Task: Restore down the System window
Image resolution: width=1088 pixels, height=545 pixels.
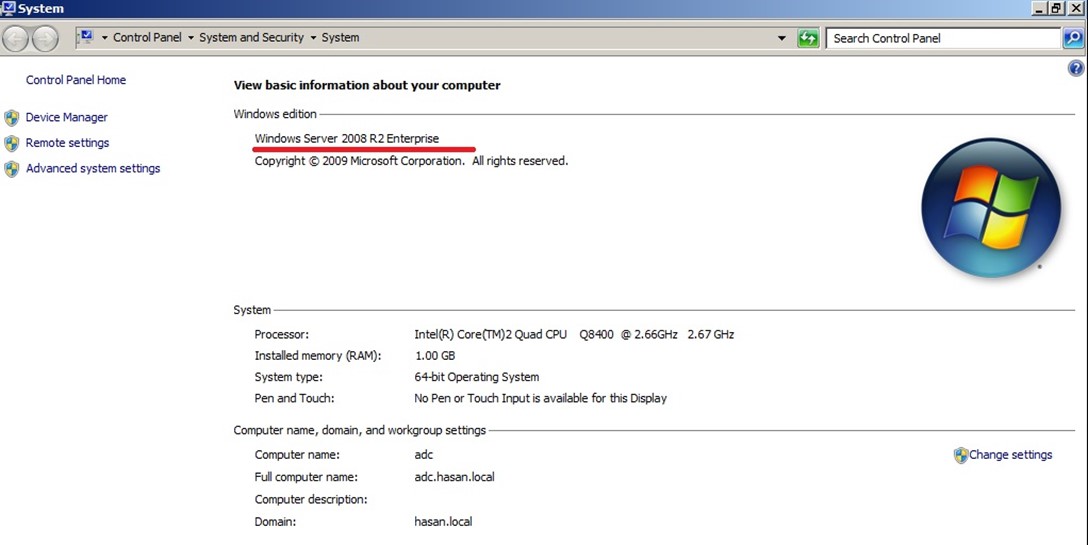Action: pos(1057,8)
